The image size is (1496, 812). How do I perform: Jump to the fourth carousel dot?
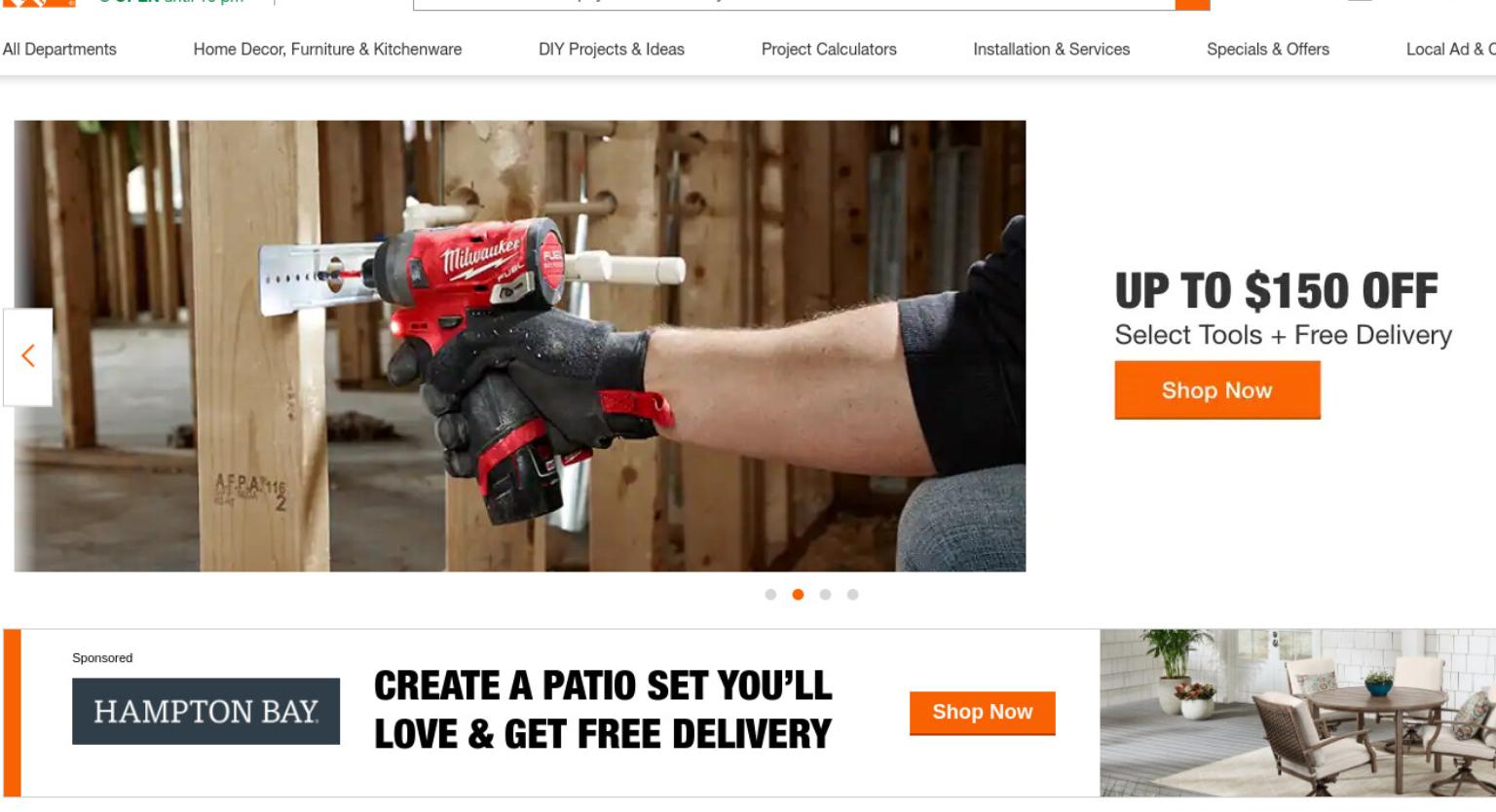tap(852, 594)
